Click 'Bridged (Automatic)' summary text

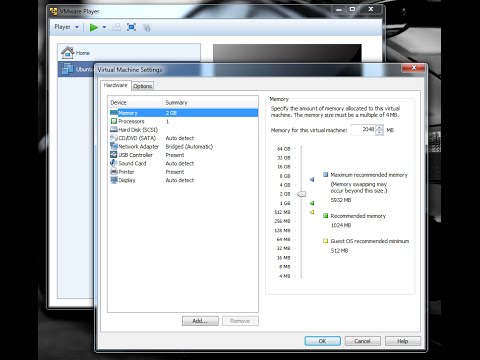click(x=189, y=147)
